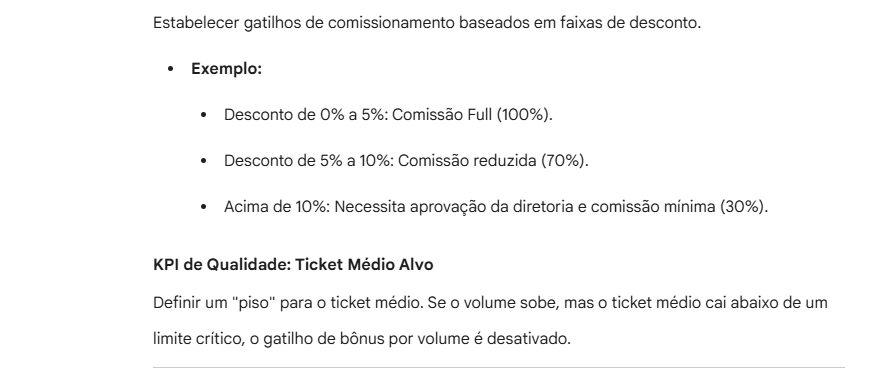Click the paragraph line starting 'Definir um'

click(490, 303)
